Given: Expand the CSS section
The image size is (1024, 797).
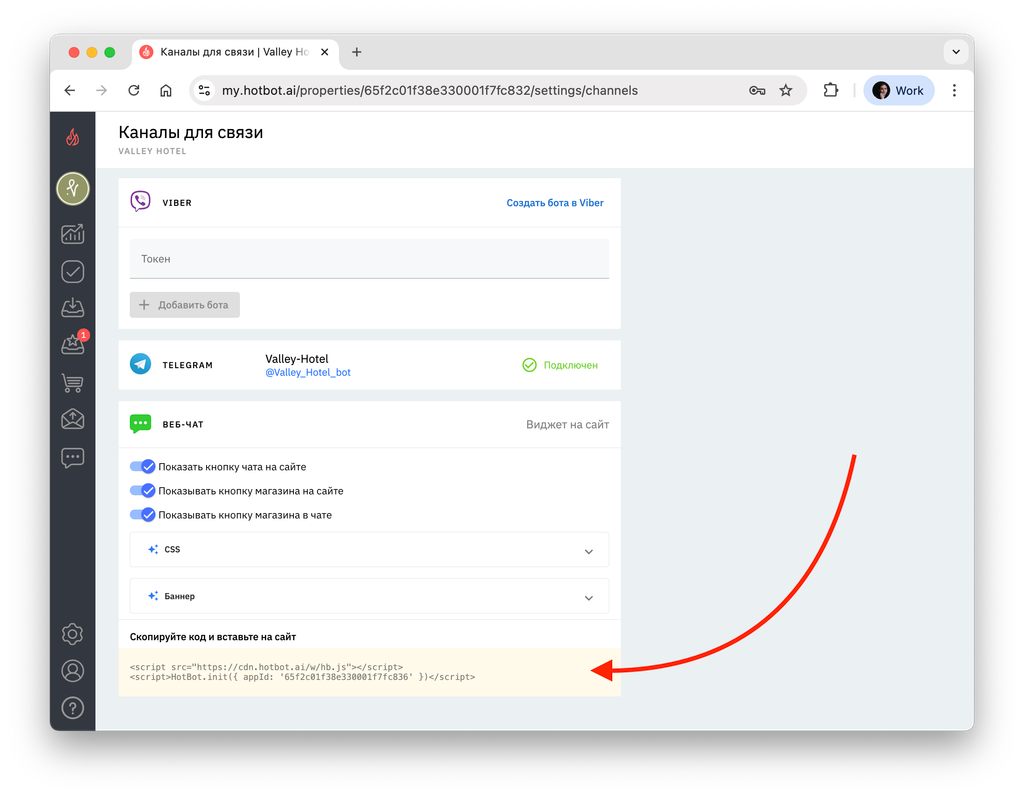Looking at the screenshot, I should [x=369, y=549].
